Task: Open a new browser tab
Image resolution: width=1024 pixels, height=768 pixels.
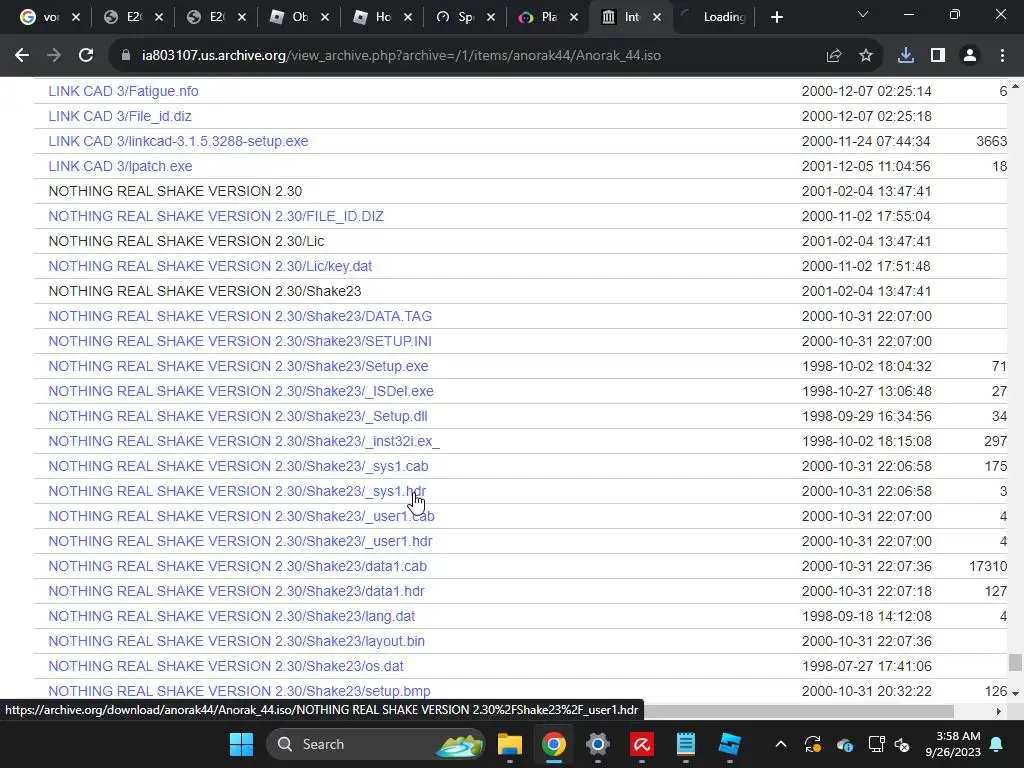Action: click(x=776, y=17)
